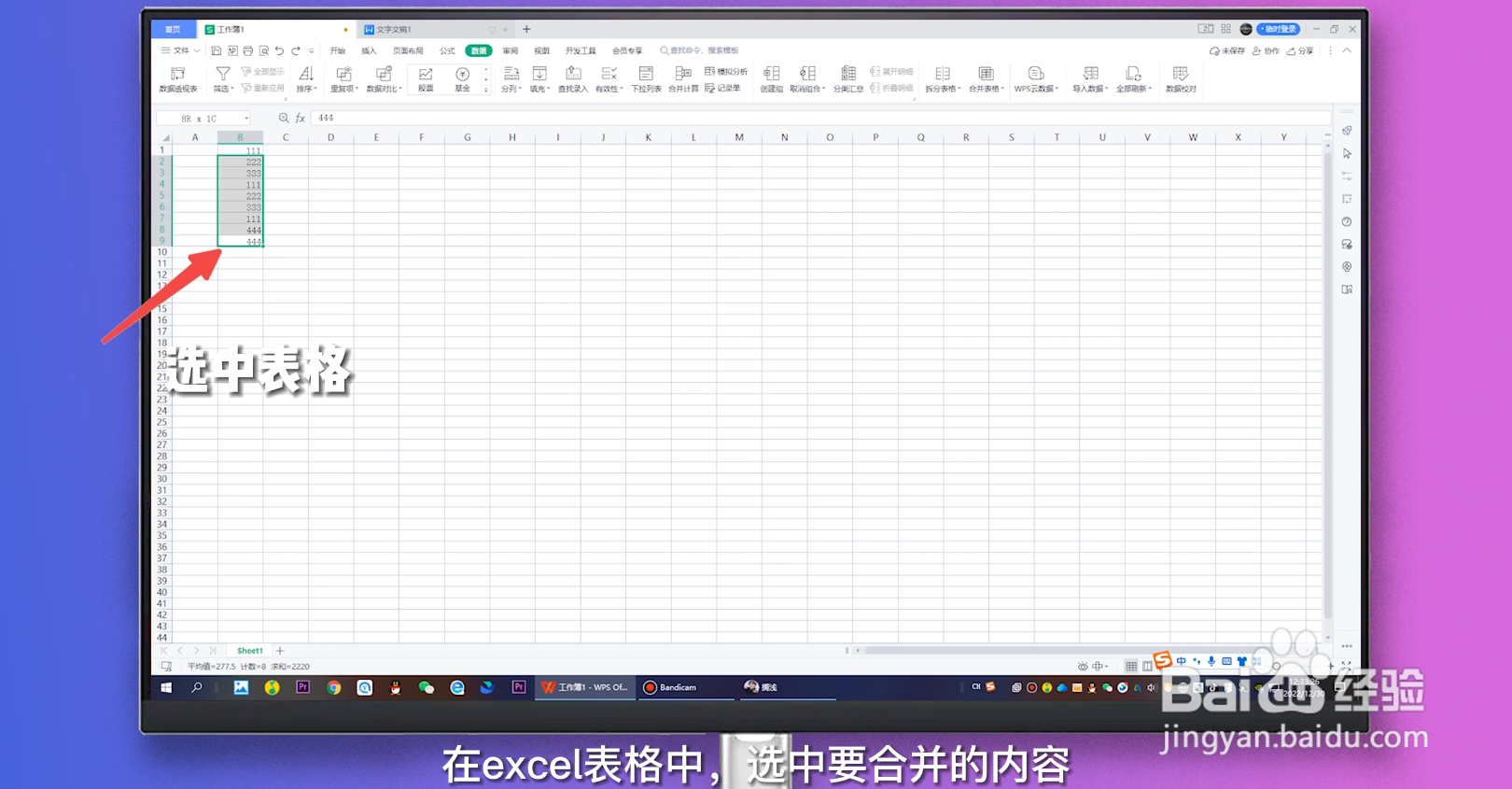The image size is (1512, 789).
Task: Click the horizontal scrollbar at sheet bottom
Action: [x=1083, y=651]
